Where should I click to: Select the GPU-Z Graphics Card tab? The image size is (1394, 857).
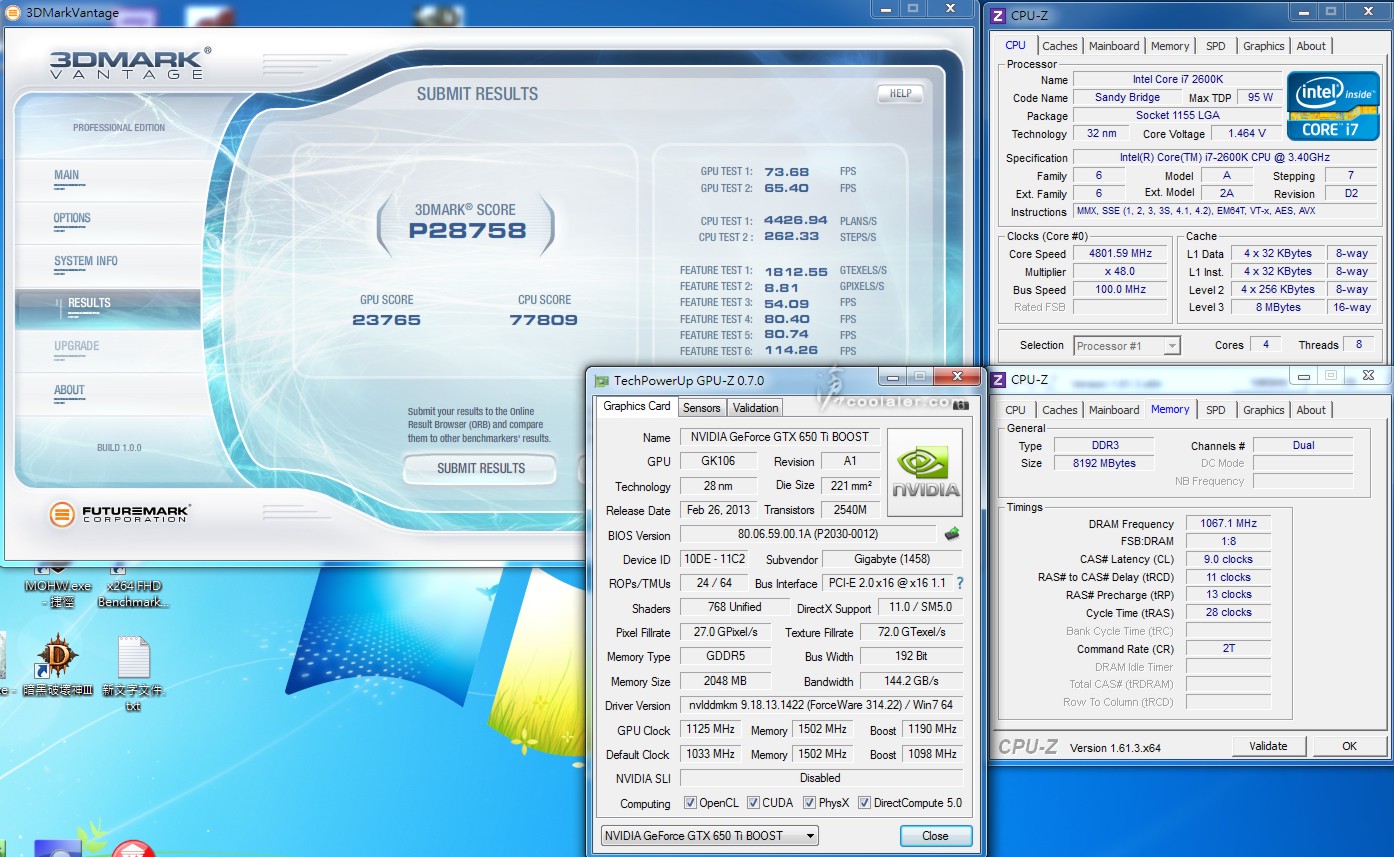click(x=637, y=406)
